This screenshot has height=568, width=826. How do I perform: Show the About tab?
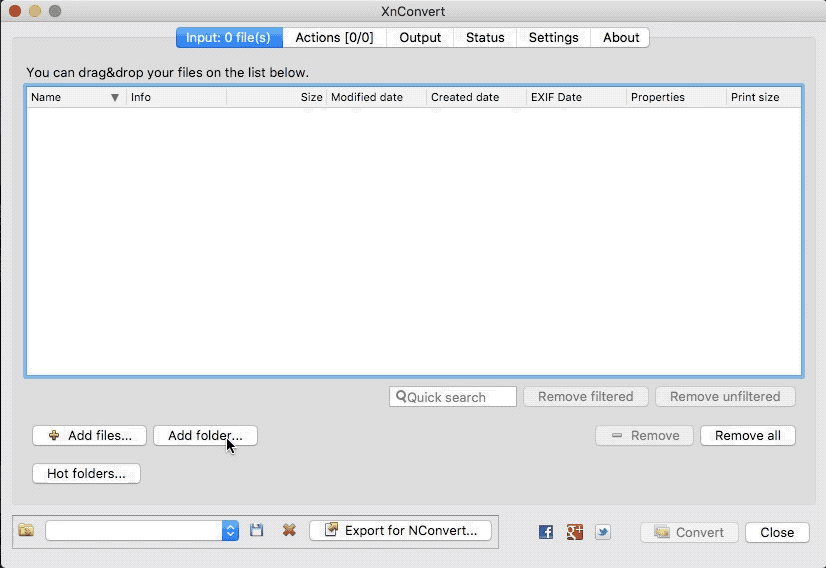621,37
